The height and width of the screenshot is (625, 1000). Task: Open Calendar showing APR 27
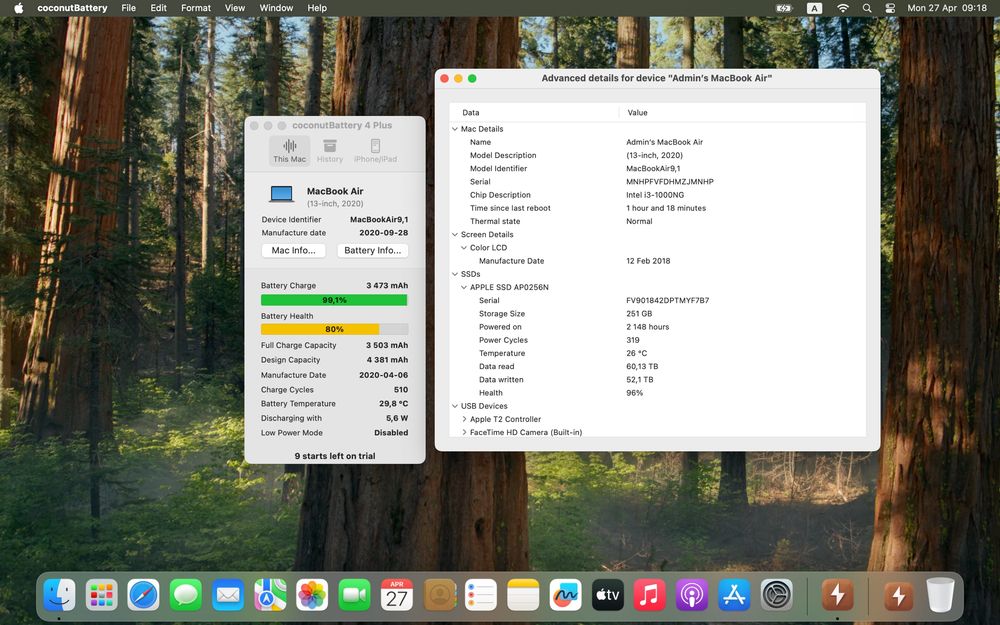coord(397,595)
